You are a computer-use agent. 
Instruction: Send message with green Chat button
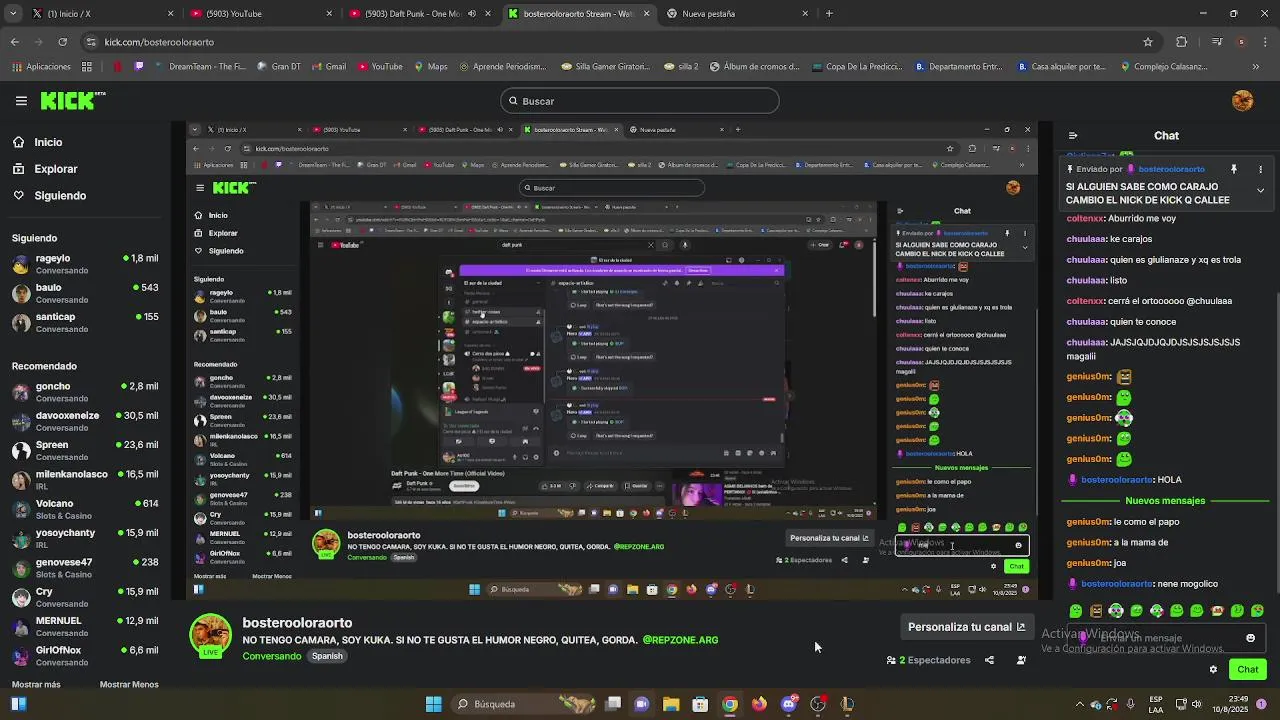coord(1248,669)
